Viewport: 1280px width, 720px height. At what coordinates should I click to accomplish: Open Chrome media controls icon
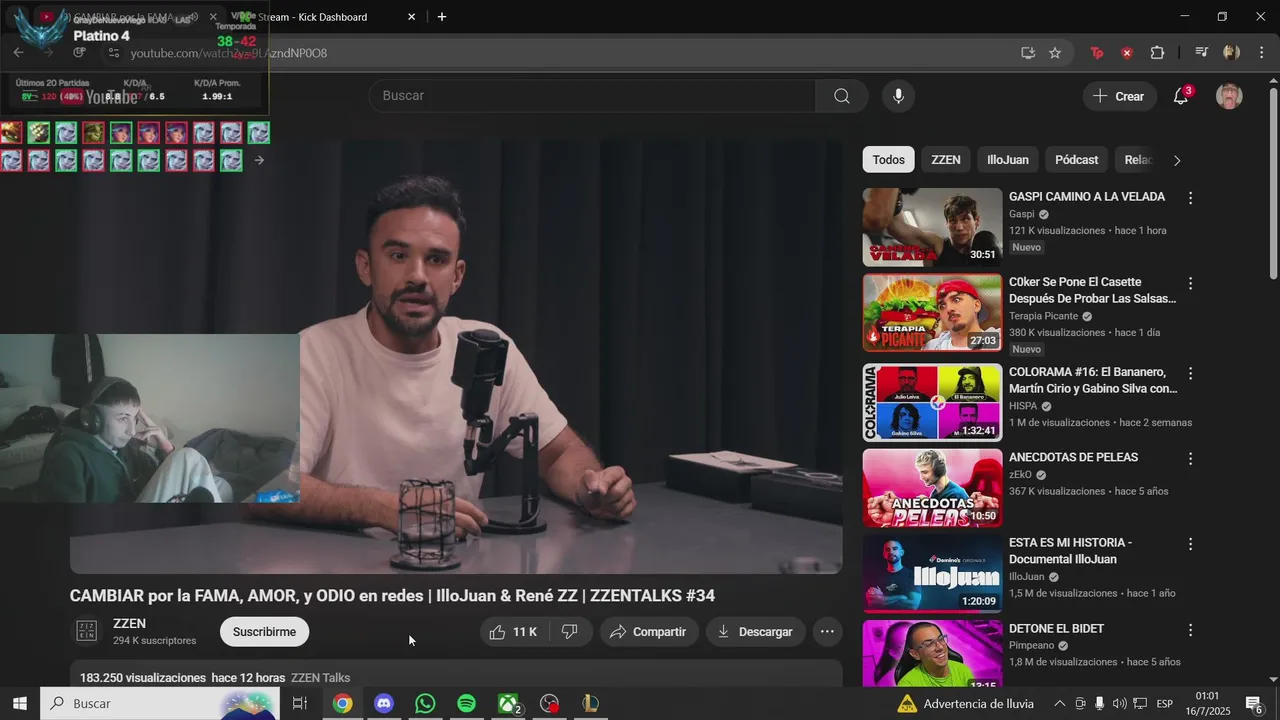pyautogui.click(x=1202, y=53)
